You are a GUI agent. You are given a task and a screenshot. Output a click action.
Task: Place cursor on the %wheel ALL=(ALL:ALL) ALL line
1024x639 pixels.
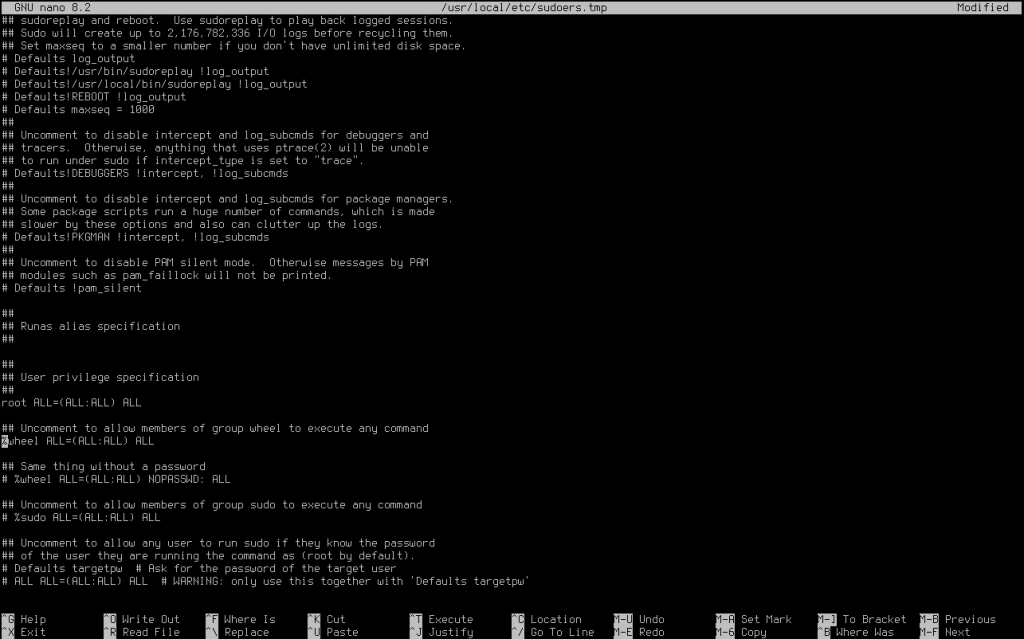[70, 440]
